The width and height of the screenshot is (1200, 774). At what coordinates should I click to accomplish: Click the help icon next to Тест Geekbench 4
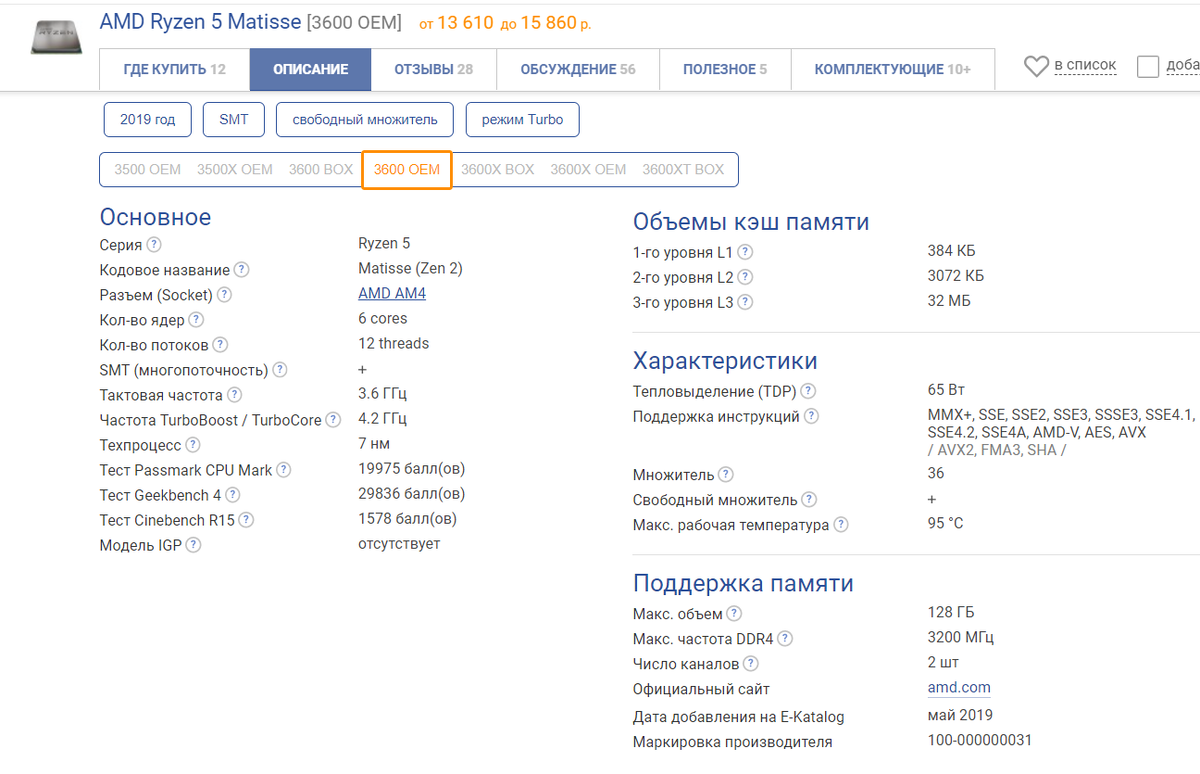pos(233,495)
